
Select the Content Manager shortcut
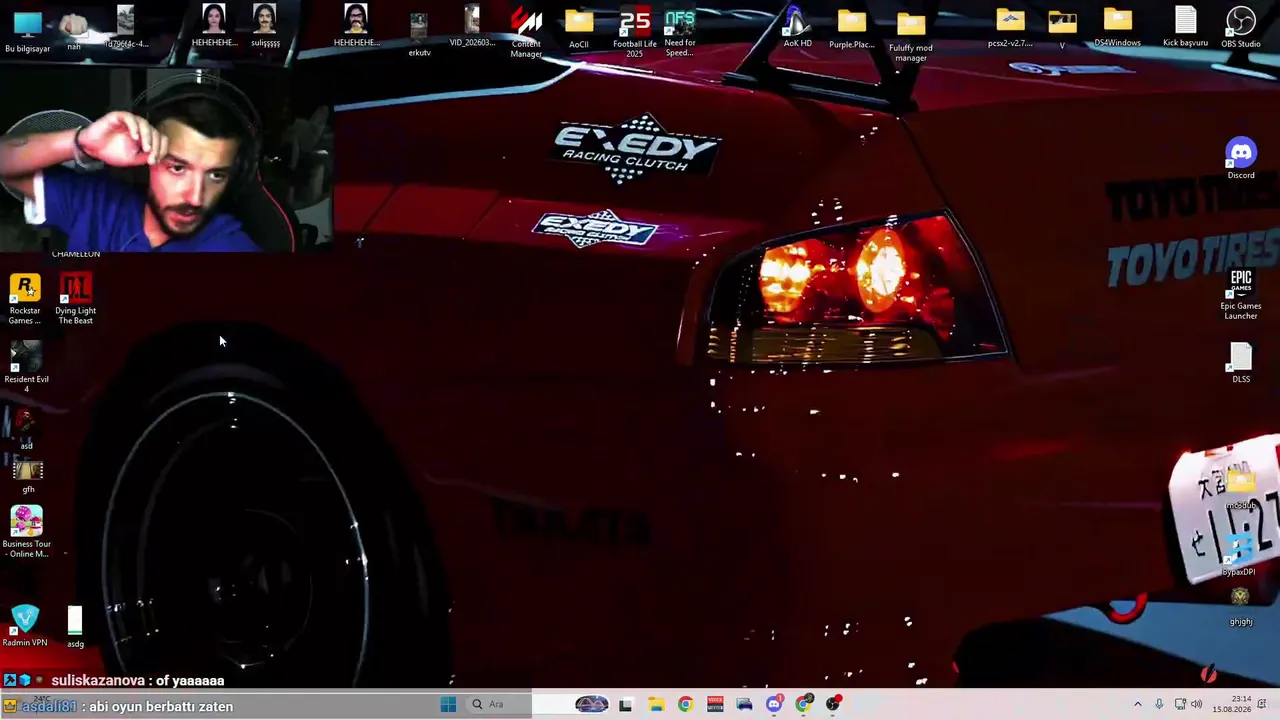pyautogui.click(x=526, y=32)
